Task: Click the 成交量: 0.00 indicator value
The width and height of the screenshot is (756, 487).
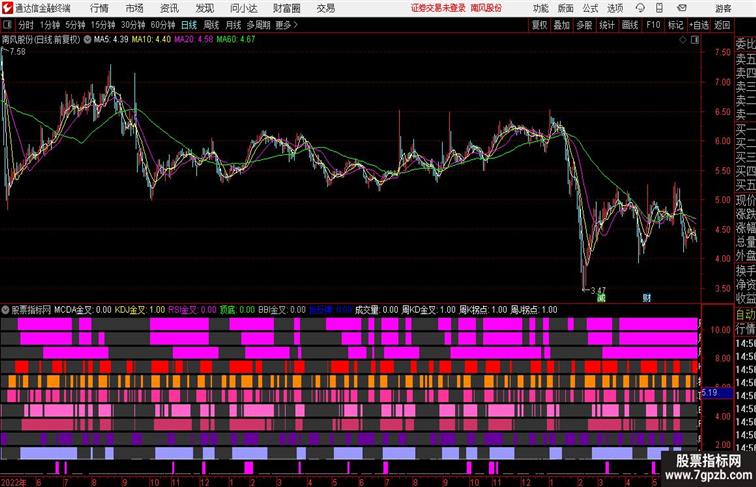Action: click(377, 310)
